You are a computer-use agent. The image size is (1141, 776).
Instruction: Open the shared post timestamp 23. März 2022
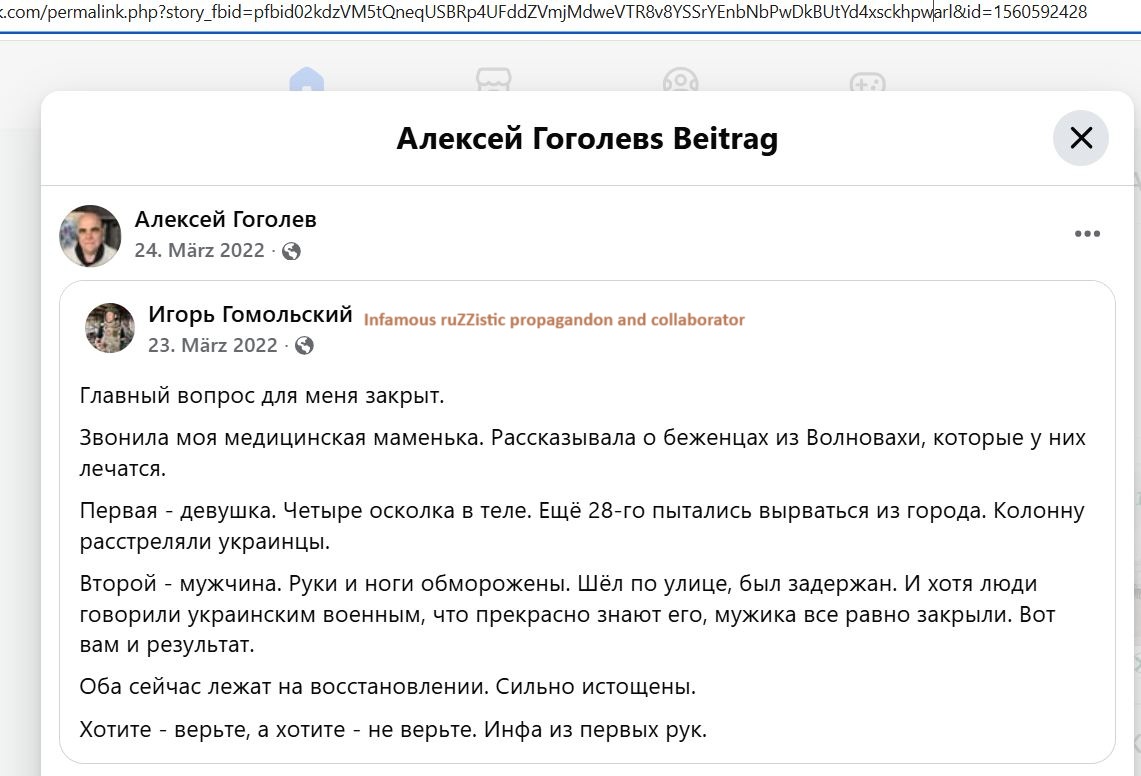[x=213, y=345]
